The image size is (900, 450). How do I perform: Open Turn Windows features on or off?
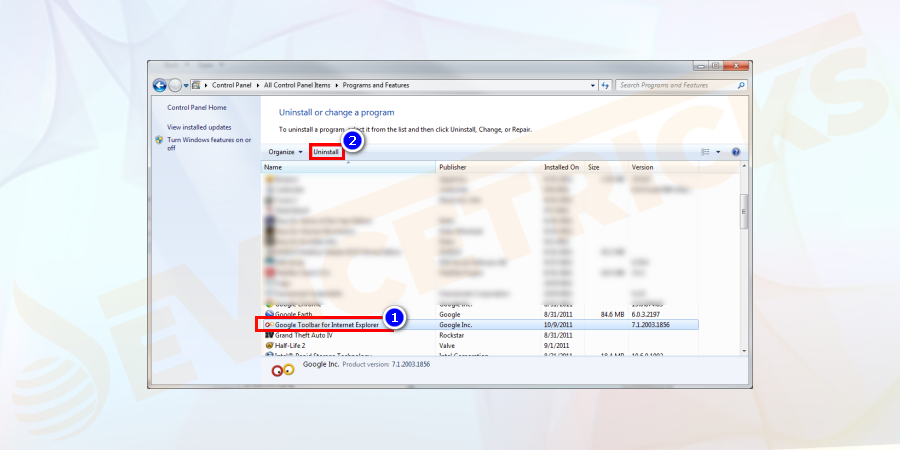(209, 143)
